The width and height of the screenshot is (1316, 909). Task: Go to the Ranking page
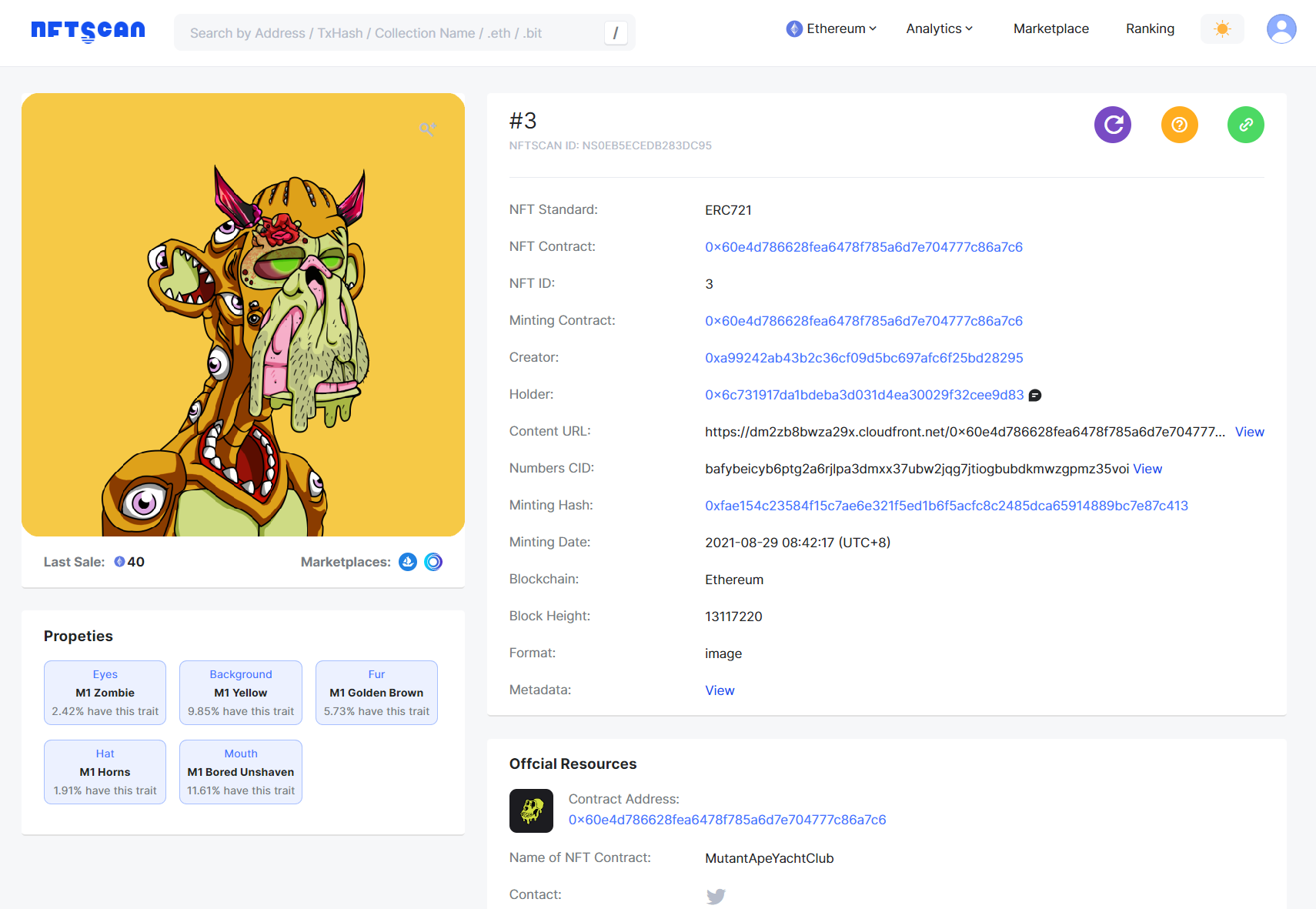[1150, 29]
